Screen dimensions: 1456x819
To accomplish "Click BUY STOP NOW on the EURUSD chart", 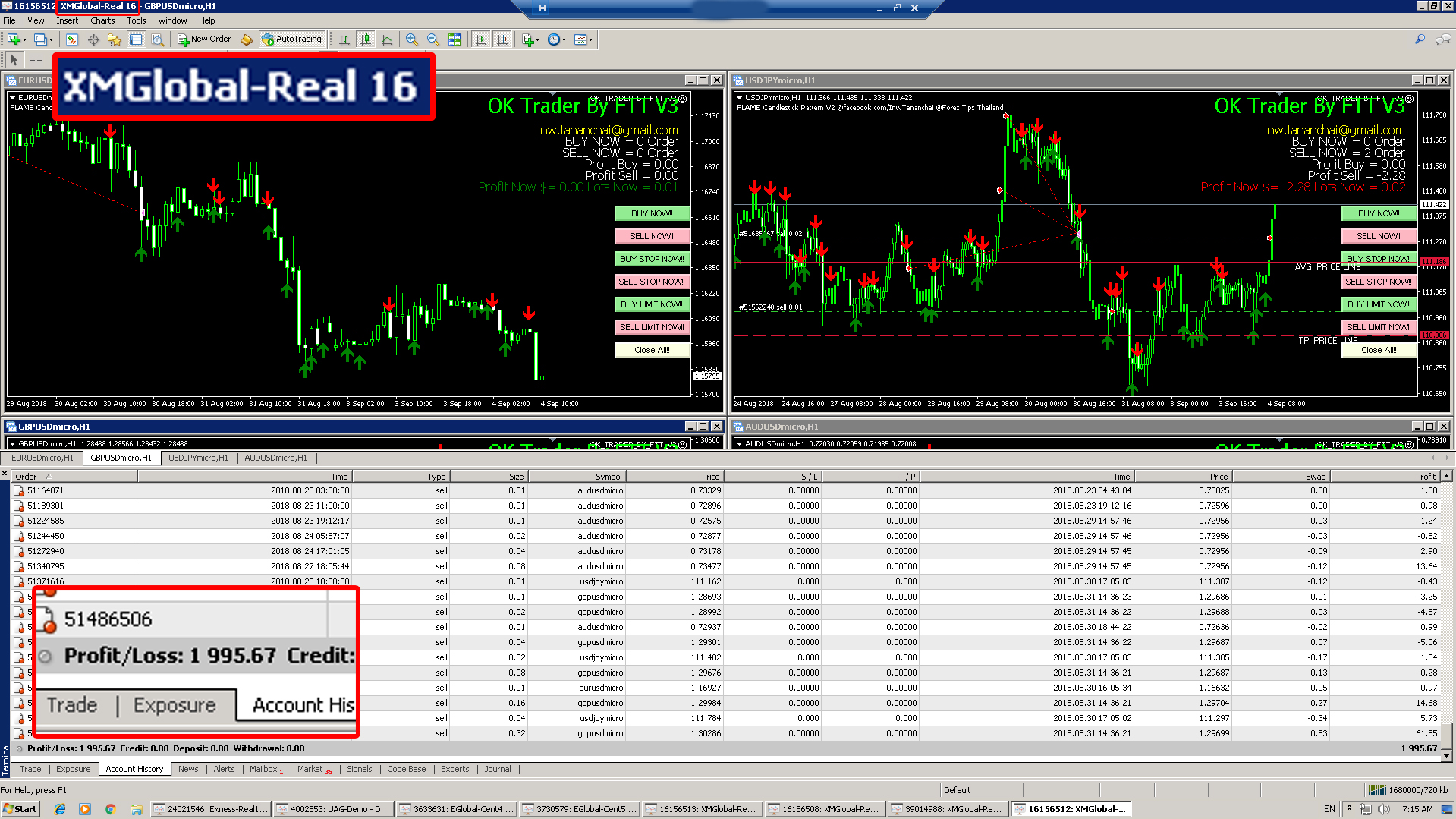I will (652, 259).
